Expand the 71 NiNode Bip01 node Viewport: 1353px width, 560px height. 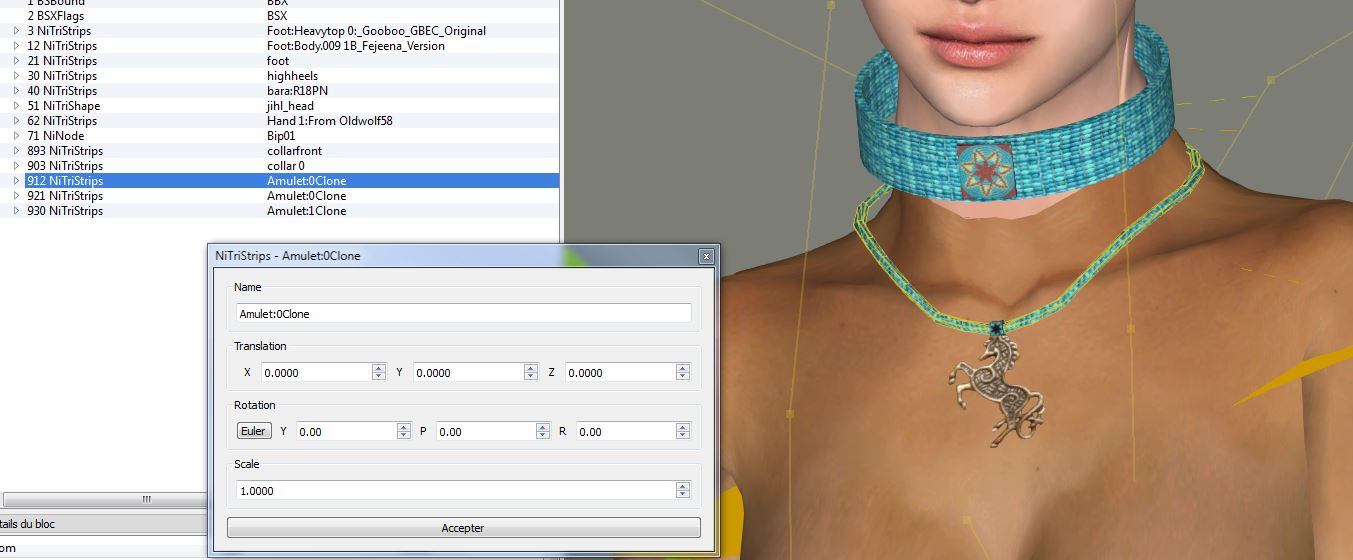tap(17, 136)
